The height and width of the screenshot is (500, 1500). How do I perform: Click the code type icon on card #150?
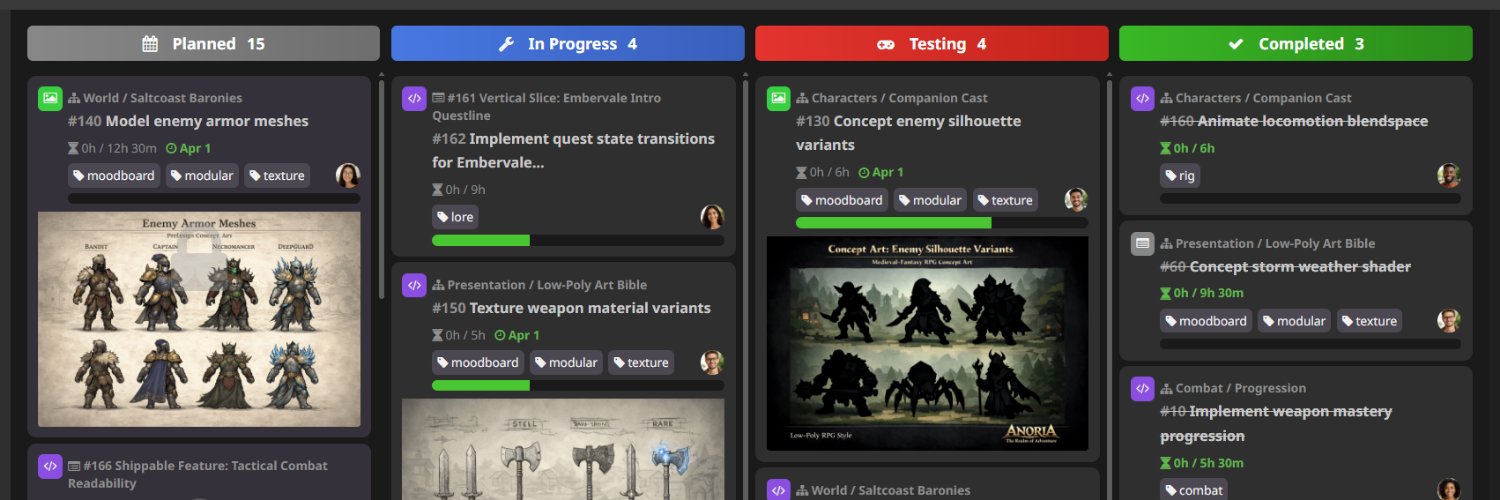point(414,285)
